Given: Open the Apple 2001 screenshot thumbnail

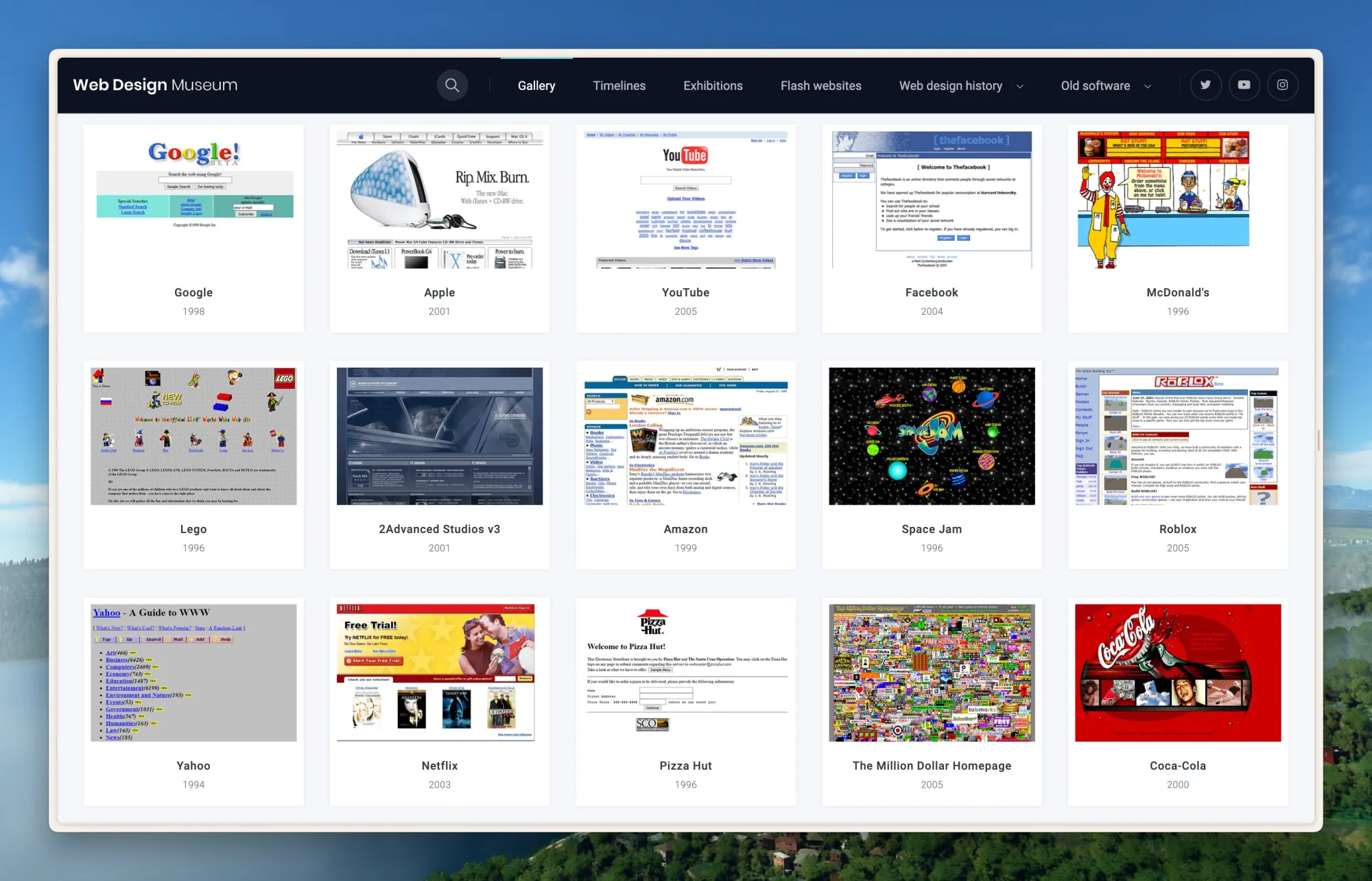Looking at the screenshot, I should (x=440, y=199).
